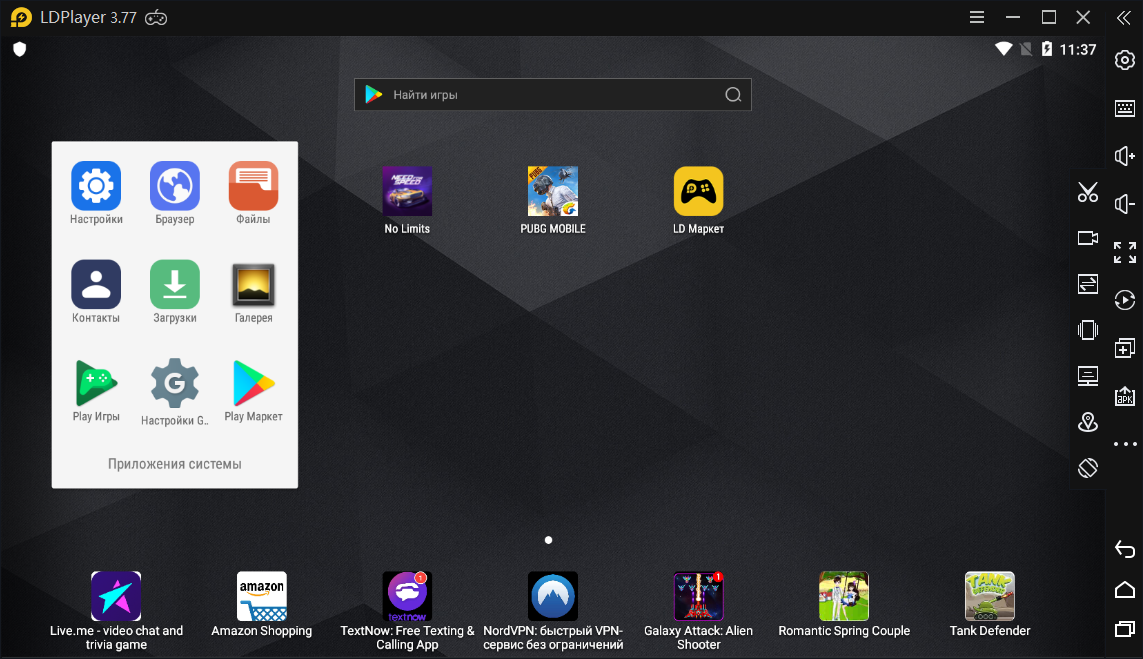The width and height of the screenshot is (1143, 659).
Task: Activate the shake device tool
Action: 1088,330
